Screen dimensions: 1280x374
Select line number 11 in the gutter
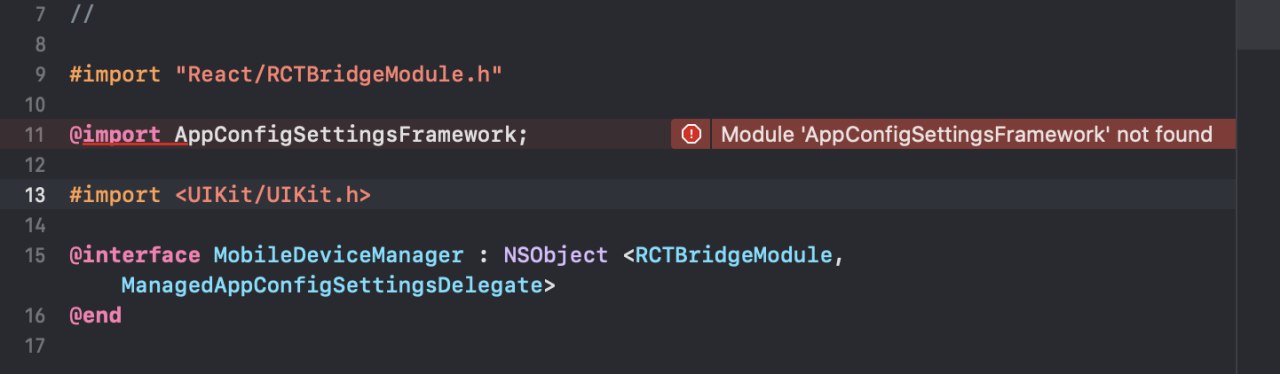(x=34, y=134)
